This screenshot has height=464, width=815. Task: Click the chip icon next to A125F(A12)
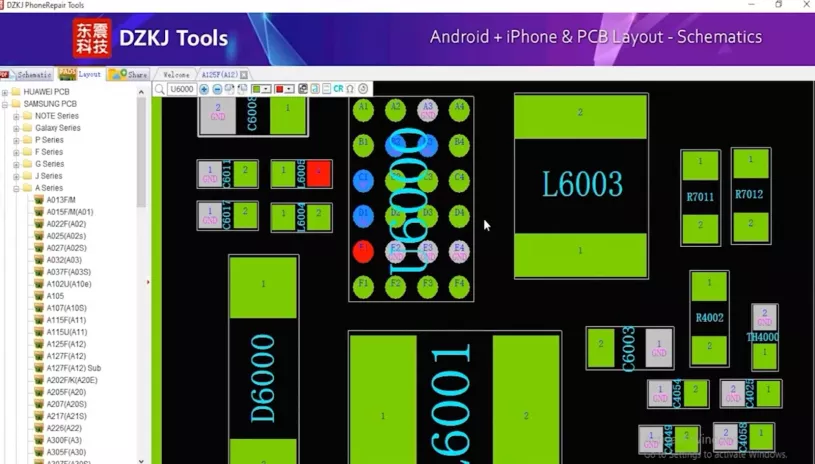[x=39, y=344]
